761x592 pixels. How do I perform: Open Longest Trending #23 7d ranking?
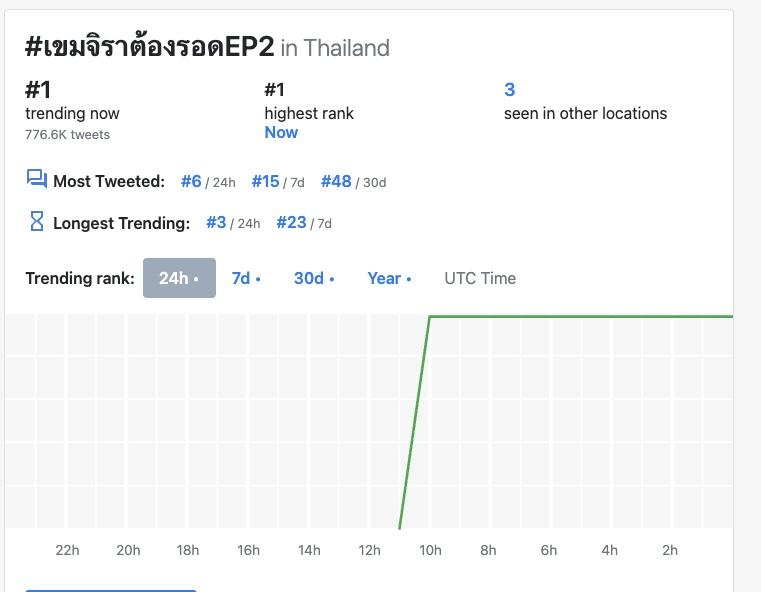304,223
